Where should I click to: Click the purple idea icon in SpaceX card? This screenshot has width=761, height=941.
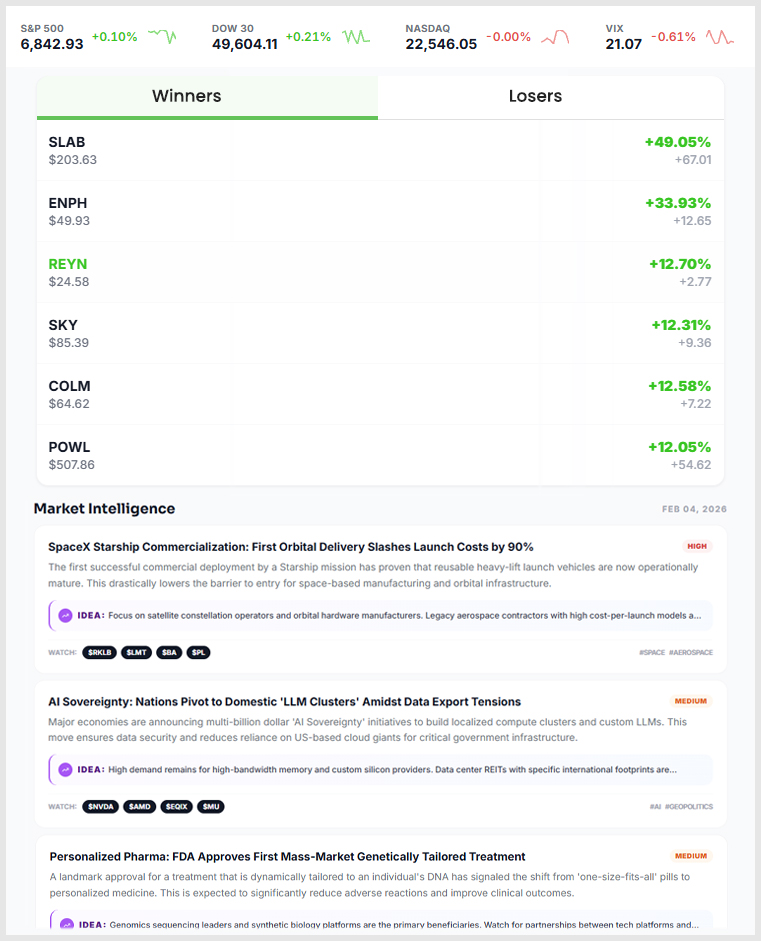(x=65, y=615)
